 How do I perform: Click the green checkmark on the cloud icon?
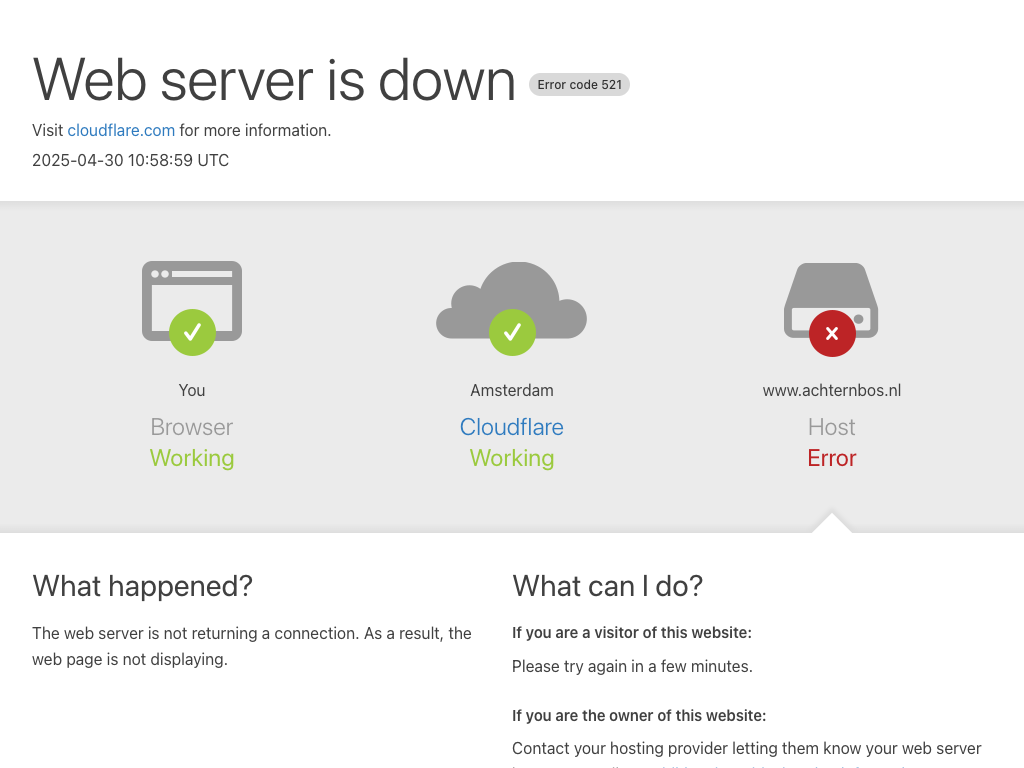click(x=512, y=332)
